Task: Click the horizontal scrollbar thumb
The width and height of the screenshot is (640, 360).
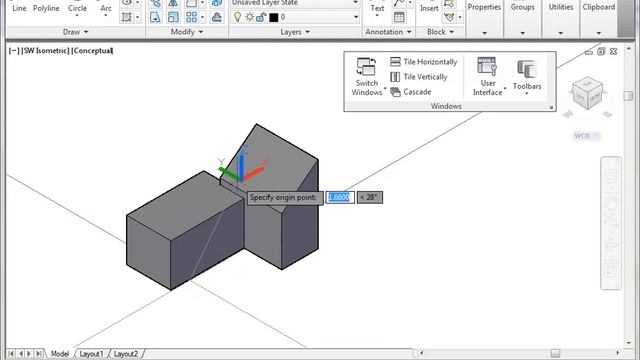Action: pyautogui.click(x=555, y=353)
